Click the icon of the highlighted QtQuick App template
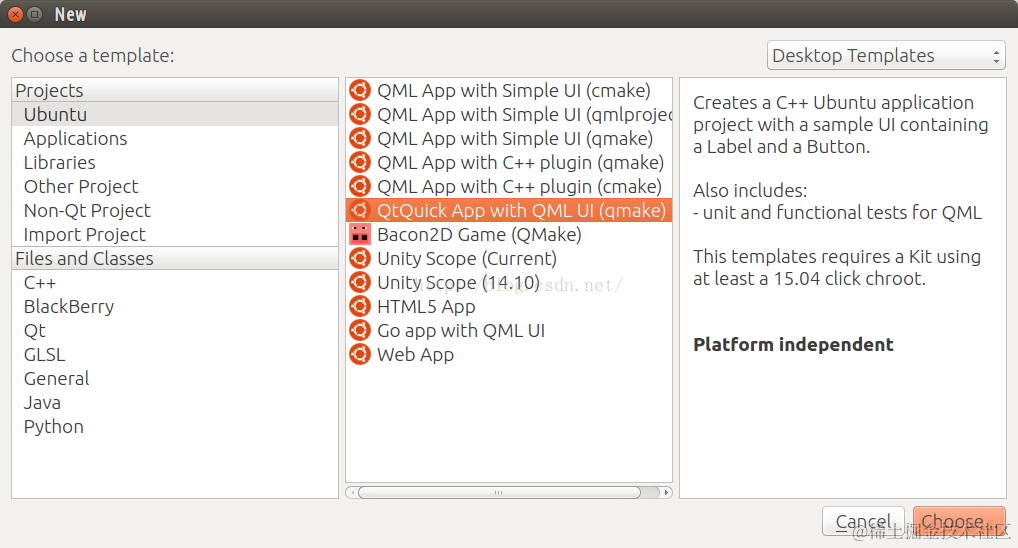Viewport: 1018px width, 548px height. 360,210
